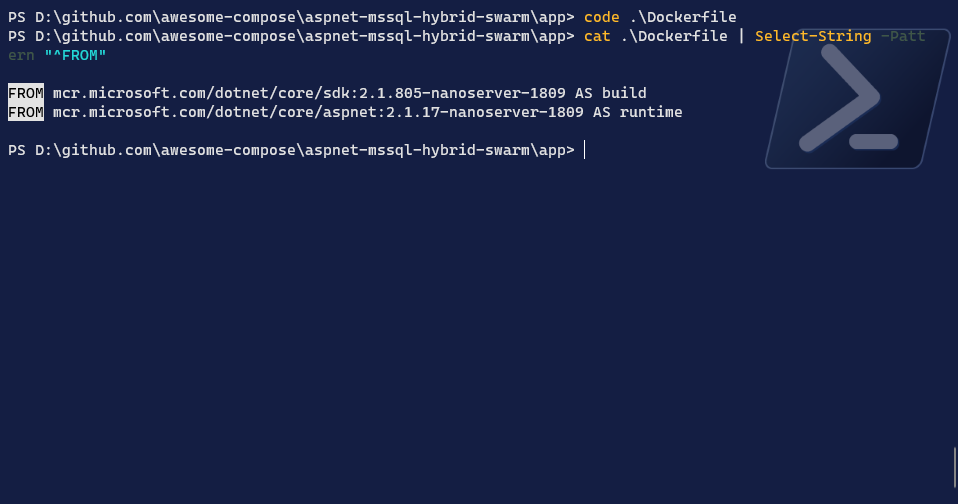The height and width of the screenshot is (504, 958).
Task: Click the -Patt parameter text
Action: 903,36
